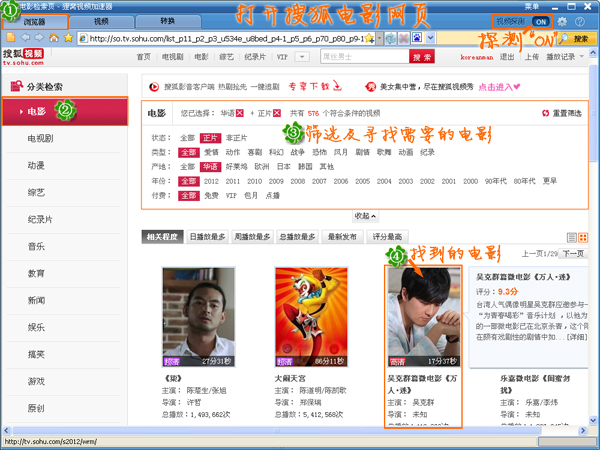Image resolution: width=600 pixels, height=450 pixels.
Task: Select 好莱坞 region filter
Action: 236,166
